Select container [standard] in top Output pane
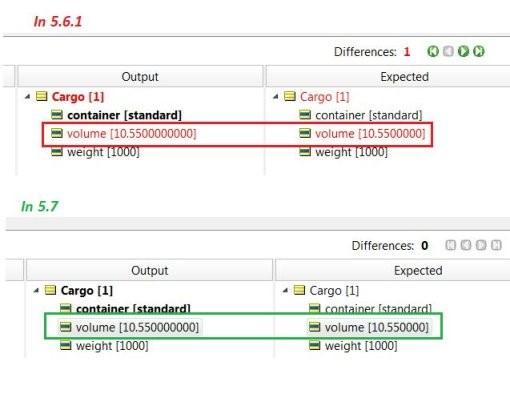 [124, 115]
